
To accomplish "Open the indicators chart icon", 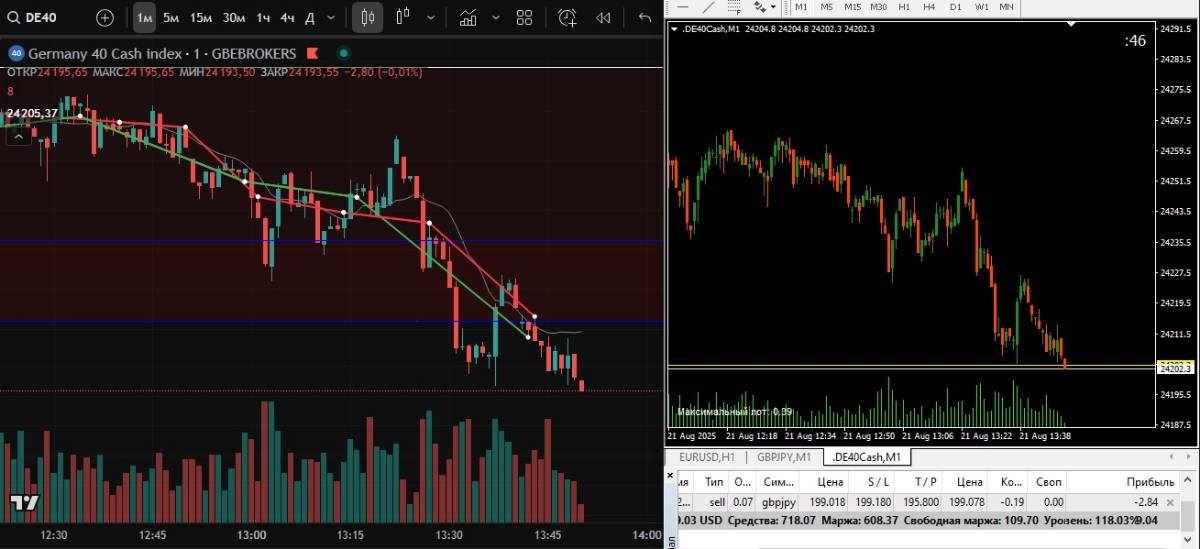I will tap(468, 17).
